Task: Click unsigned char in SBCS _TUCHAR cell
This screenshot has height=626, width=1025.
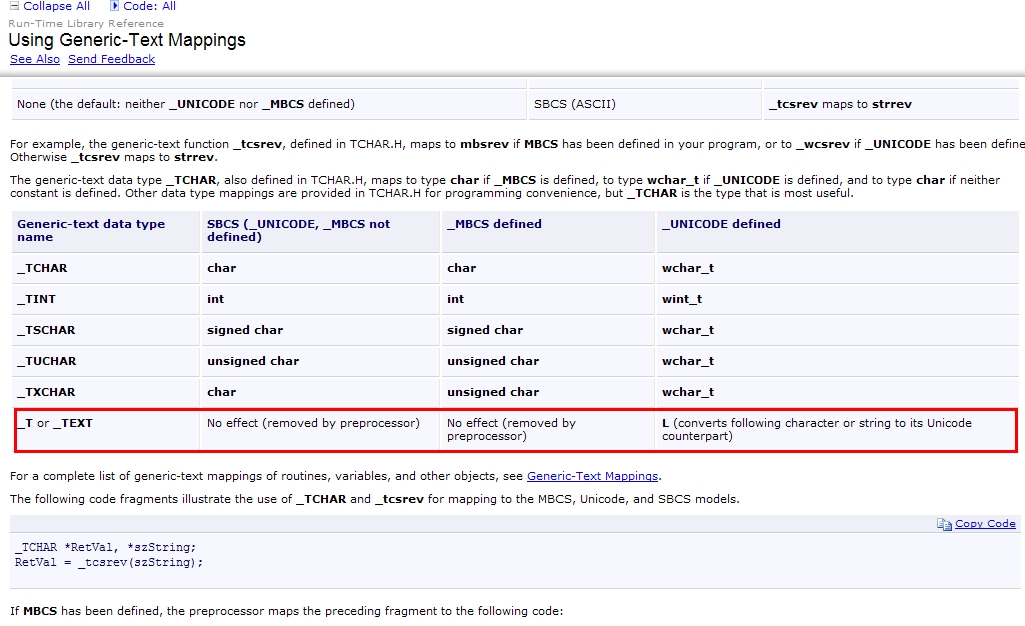Action: pos(253,361)
